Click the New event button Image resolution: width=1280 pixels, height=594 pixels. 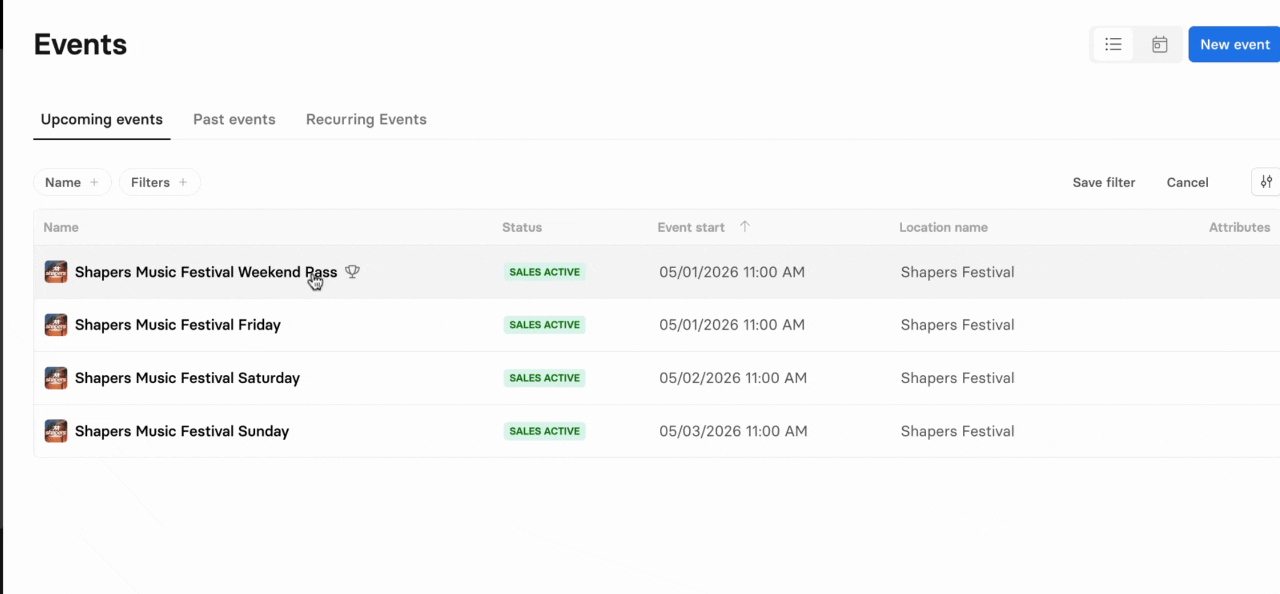click(1234, 45)
